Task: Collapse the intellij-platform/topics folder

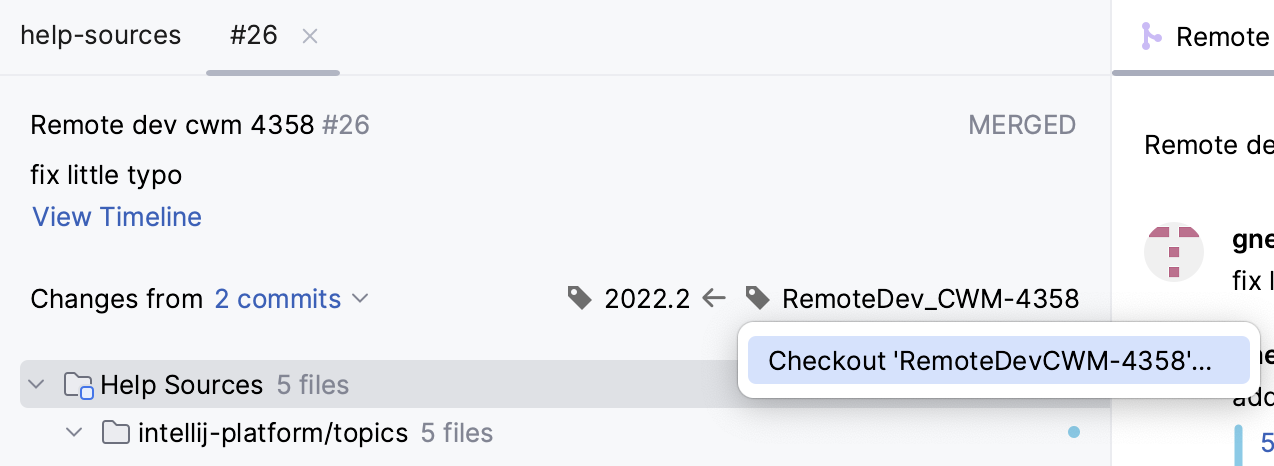Action: pos(74,433)
